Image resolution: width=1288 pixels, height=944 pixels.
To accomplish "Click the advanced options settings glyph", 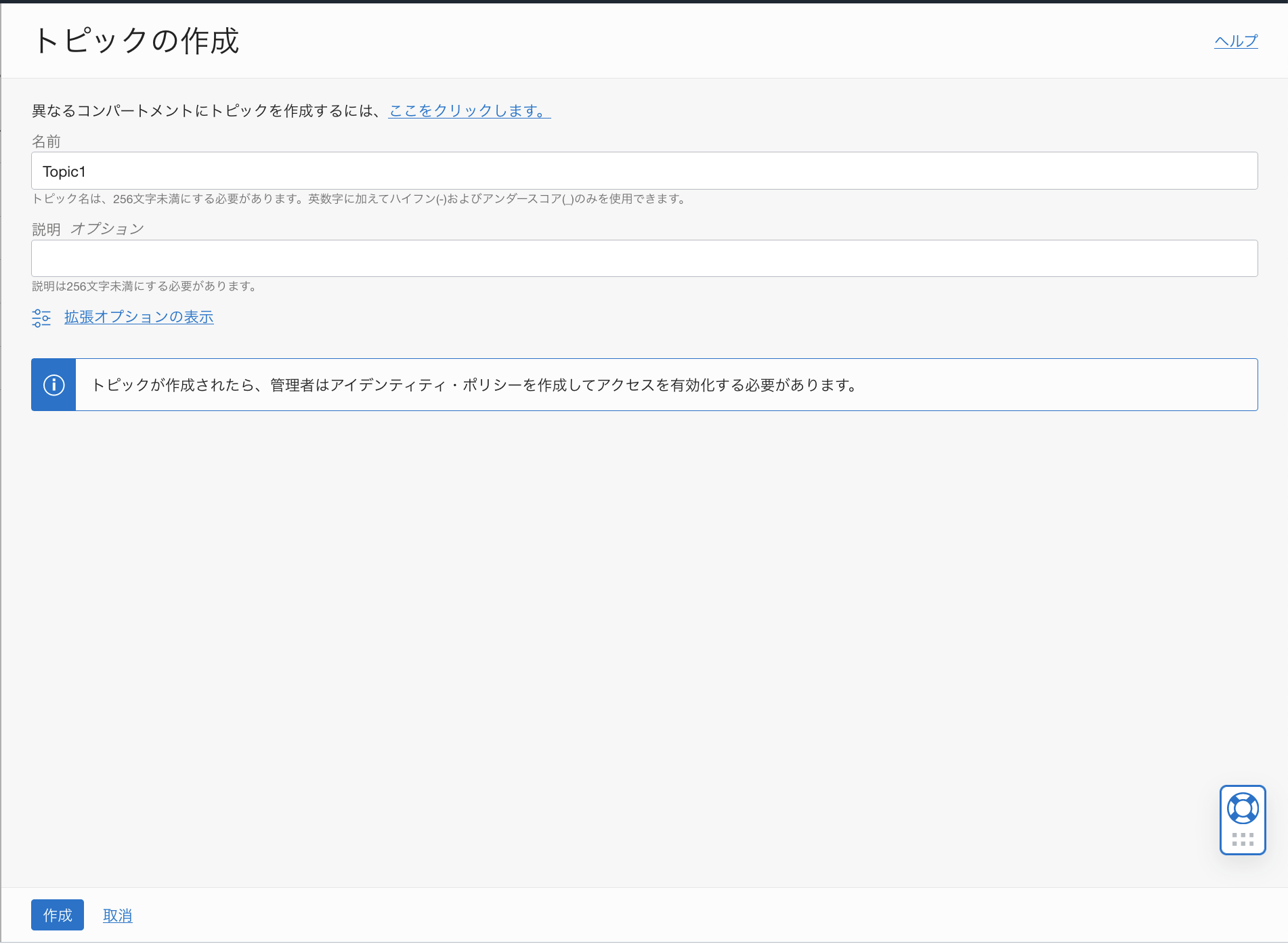I will pos(41,317).
